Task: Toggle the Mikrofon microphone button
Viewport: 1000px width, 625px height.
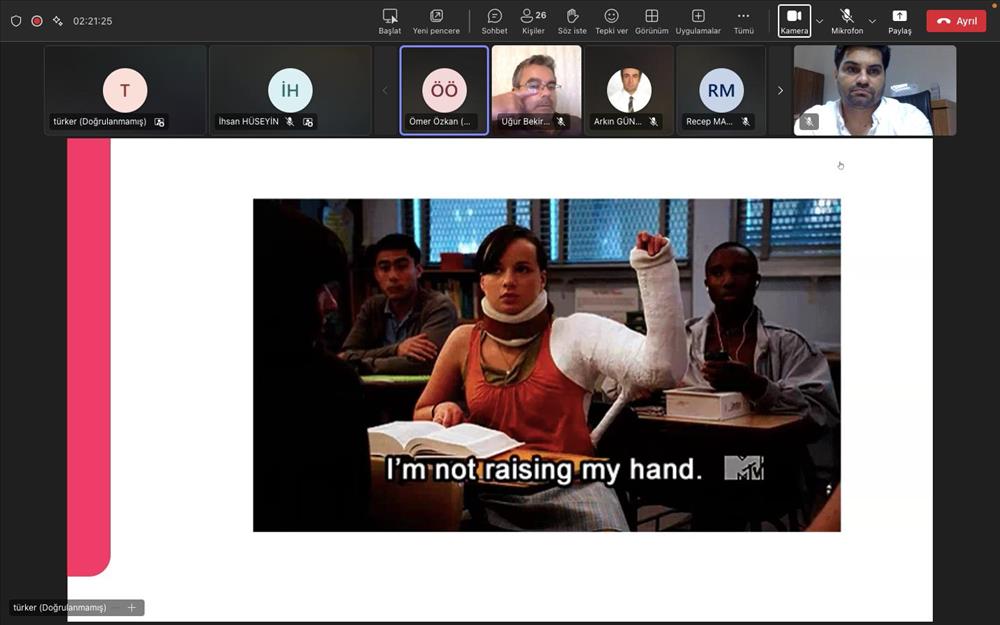Action: 847,21
